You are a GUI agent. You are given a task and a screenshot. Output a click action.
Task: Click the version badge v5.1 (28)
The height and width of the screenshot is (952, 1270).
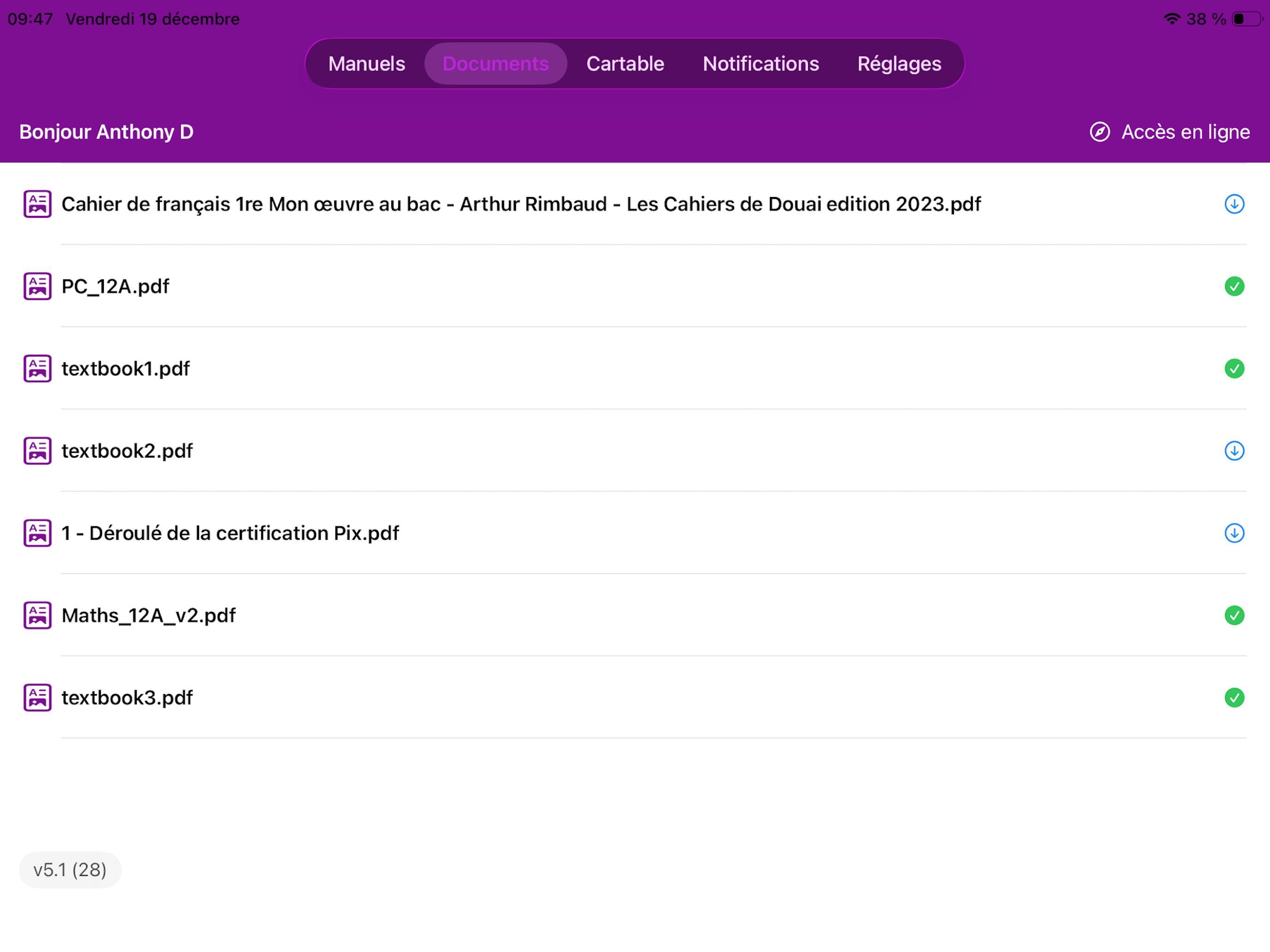tap(70, 869)
